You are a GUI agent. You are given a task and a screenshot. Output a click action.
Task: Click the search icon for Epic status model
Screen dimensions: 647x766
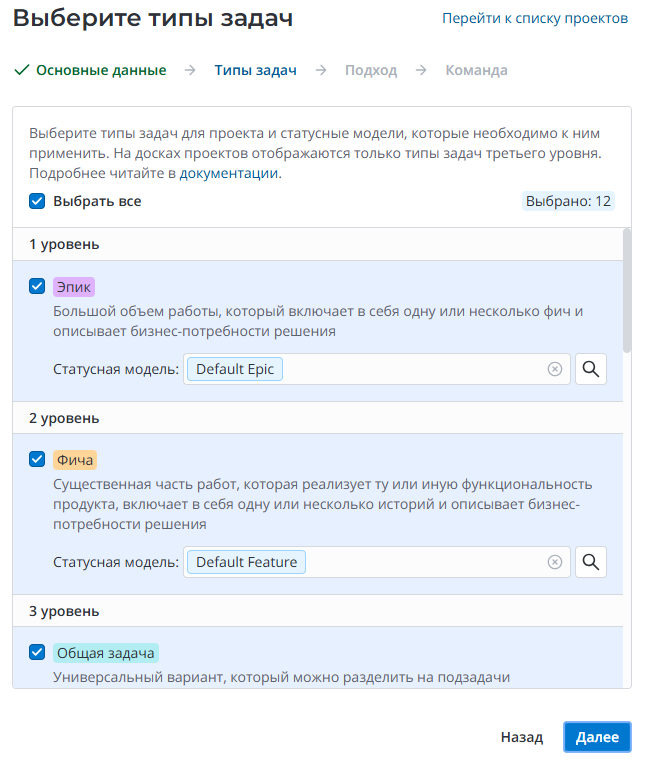tap(591, 369)
